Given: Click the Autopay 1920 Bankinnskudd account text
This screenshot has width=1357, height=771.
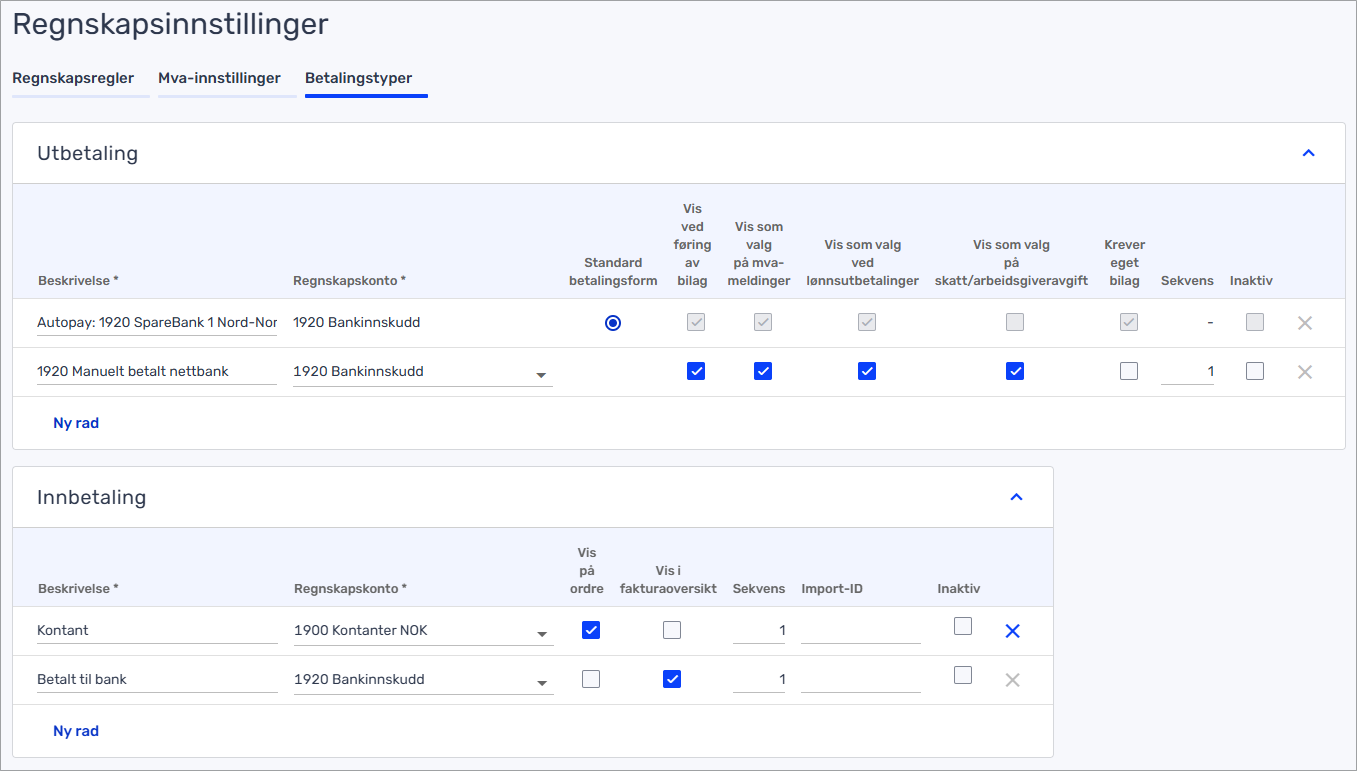Looking at the screenshot, I should click(357, 323).
